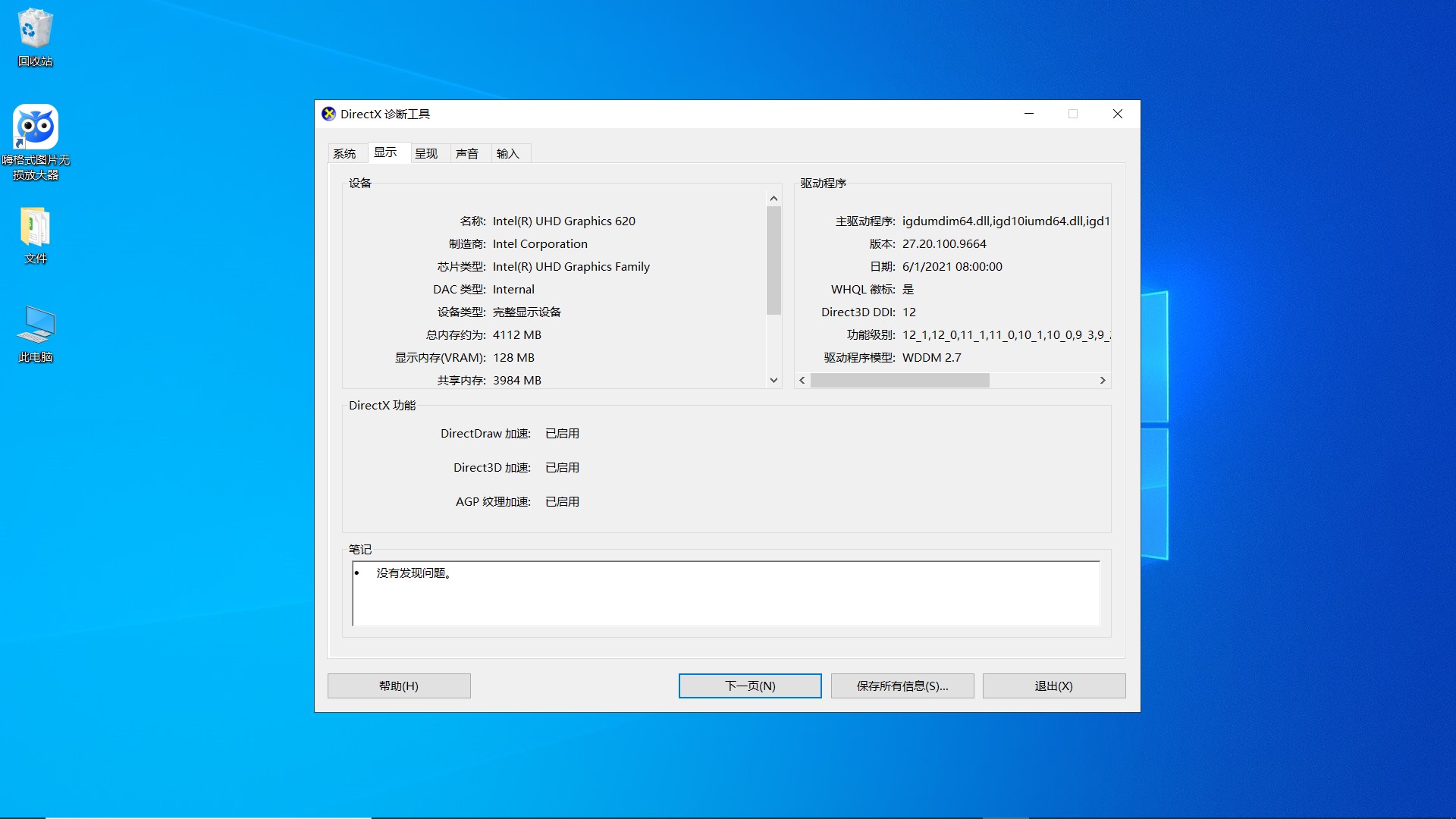Click the driver panel right scroll arrow
1456x819 pixels.
(1103, 380)
